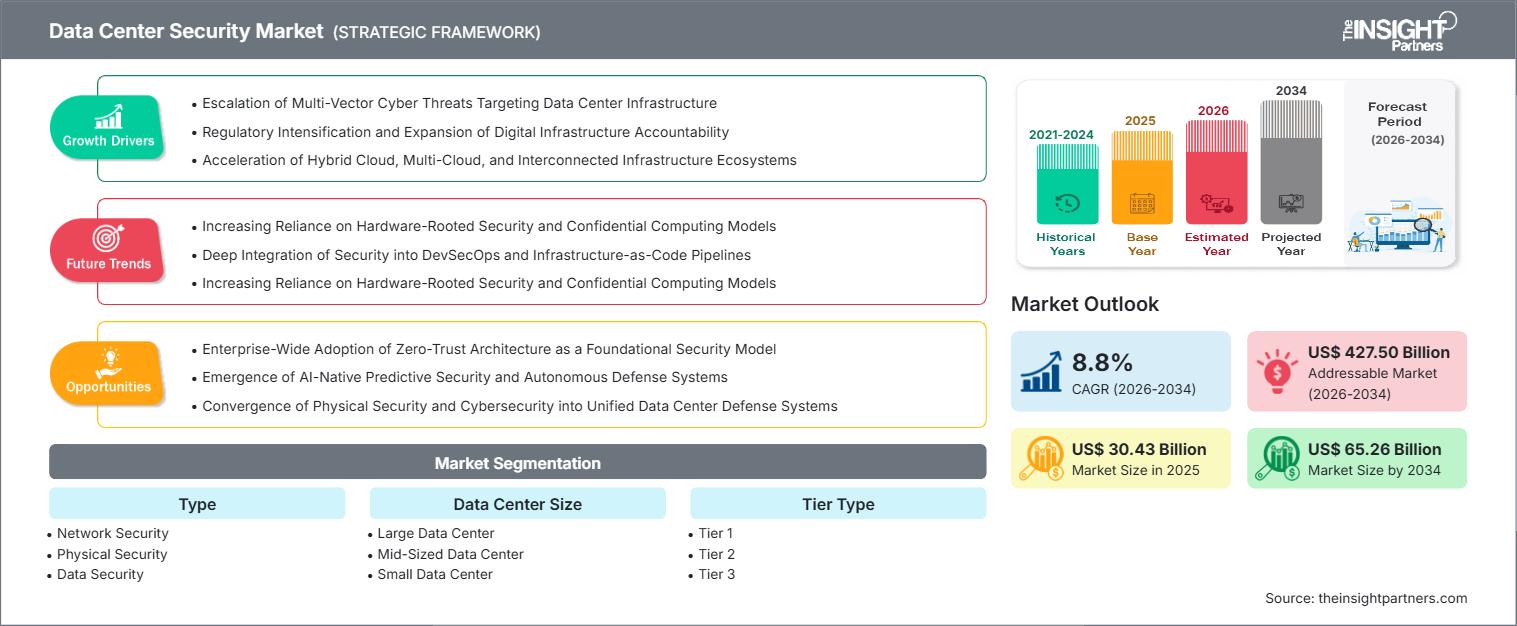
Task: Click the 2026 estimated year red bar
Action: [x=1216, y=172]
